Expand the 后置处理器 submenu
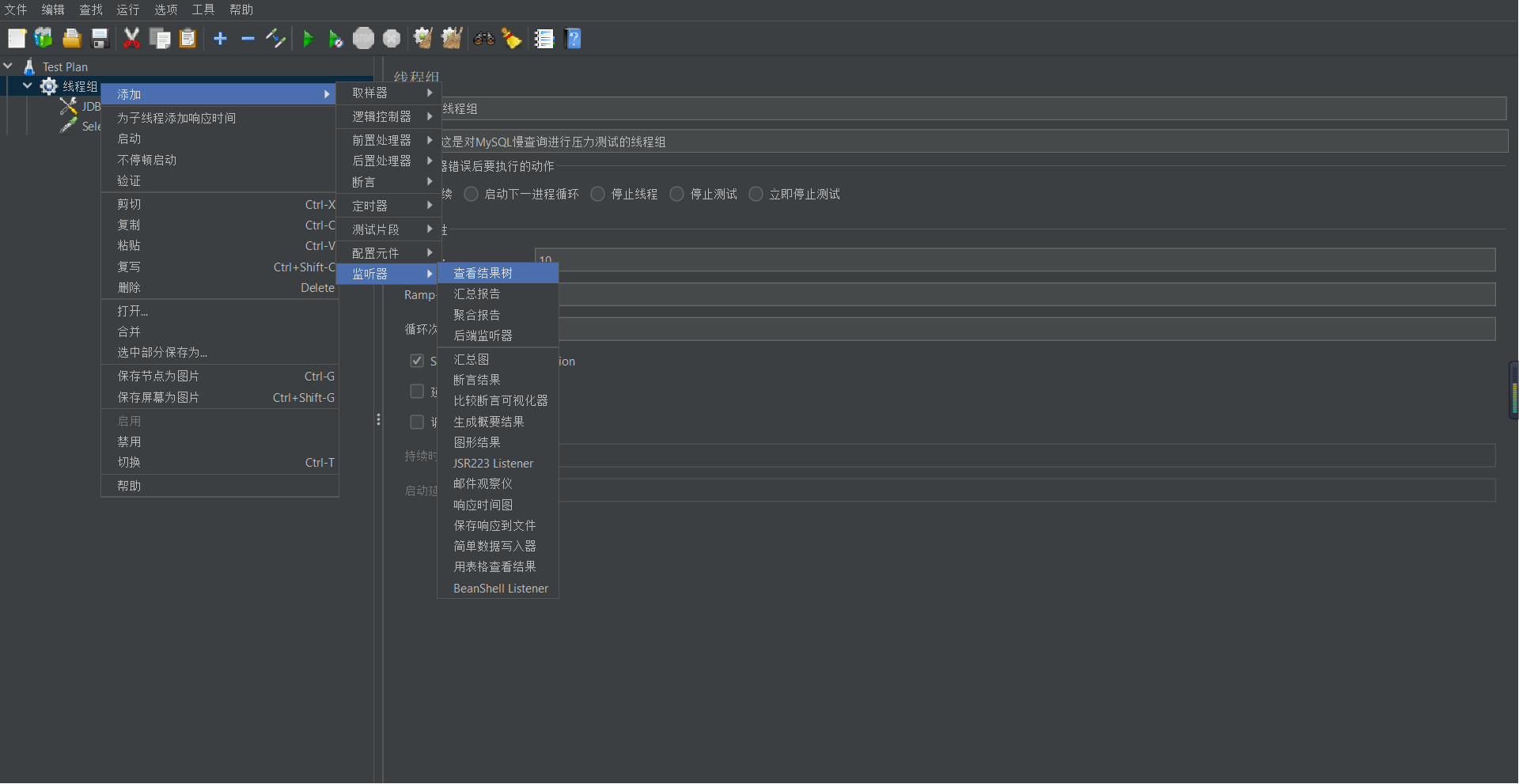 [388, 161]
